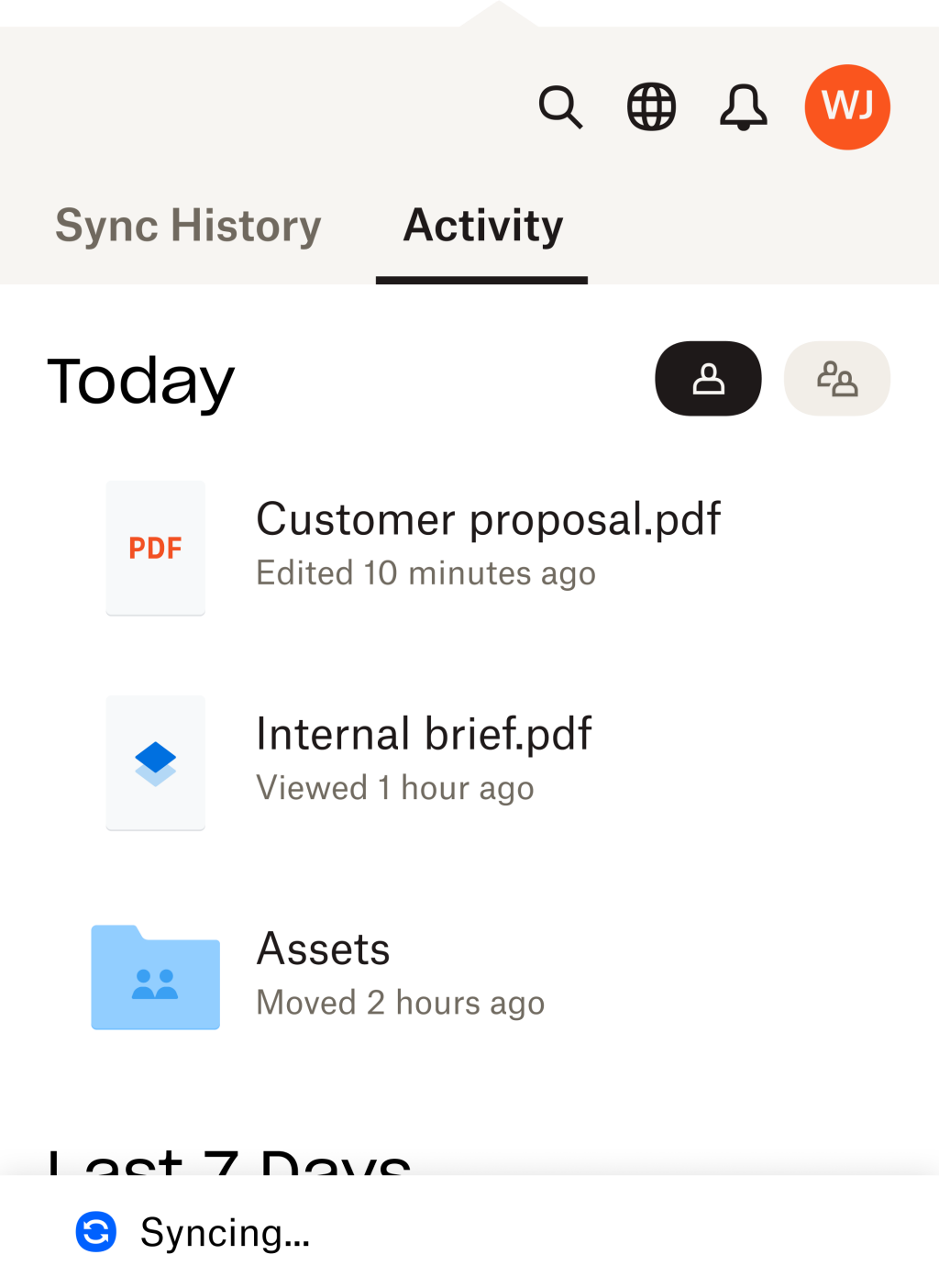
Task: Click 'Viewed 1 hour ago' subtitle
Action: tap(394, 788)
